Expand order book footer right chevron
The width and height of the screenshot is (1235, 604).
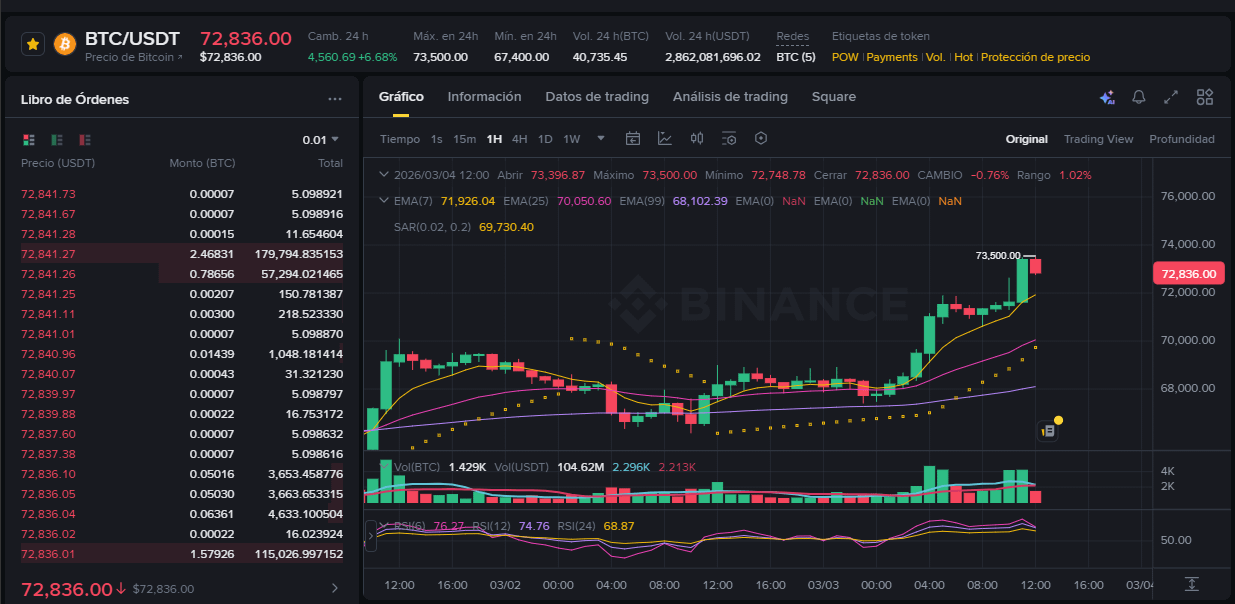[335, 589]
